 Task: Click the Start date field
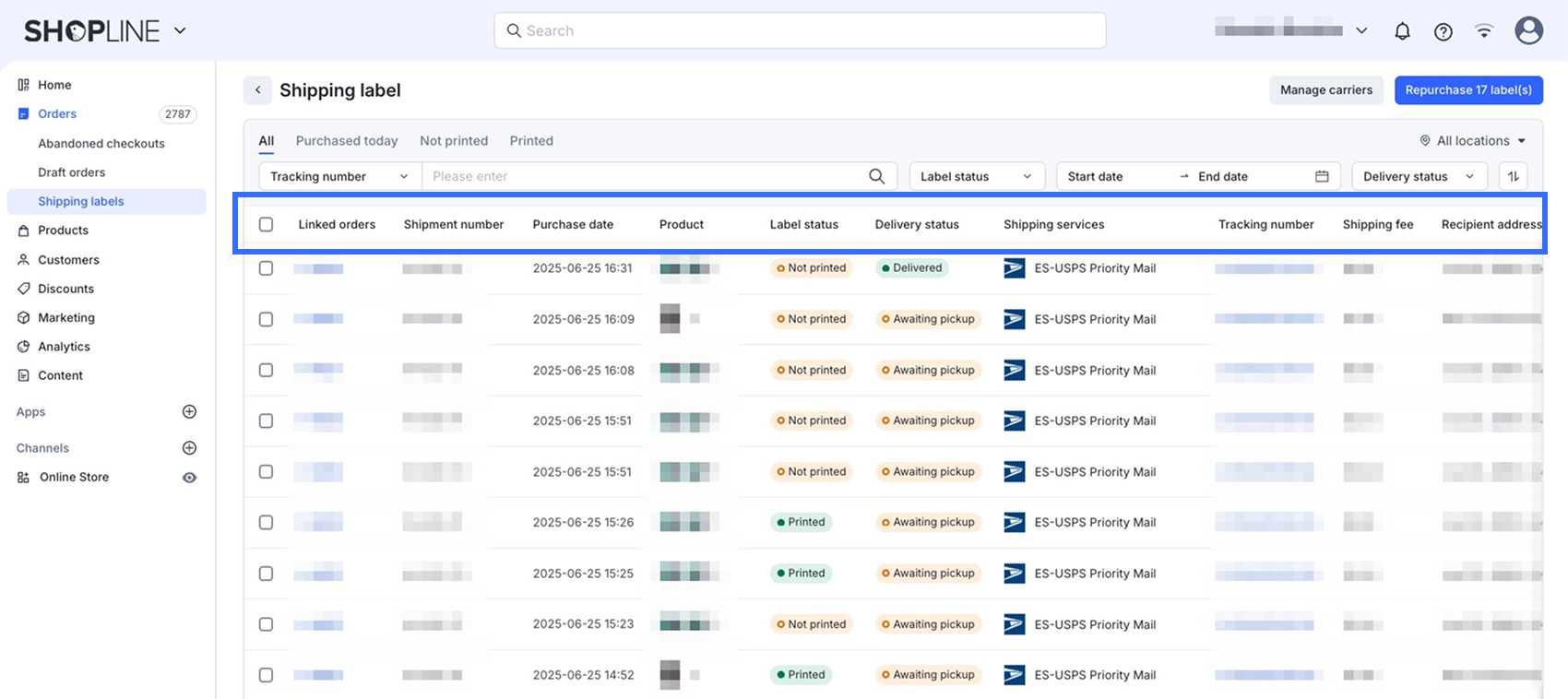tap(1096, 176)
